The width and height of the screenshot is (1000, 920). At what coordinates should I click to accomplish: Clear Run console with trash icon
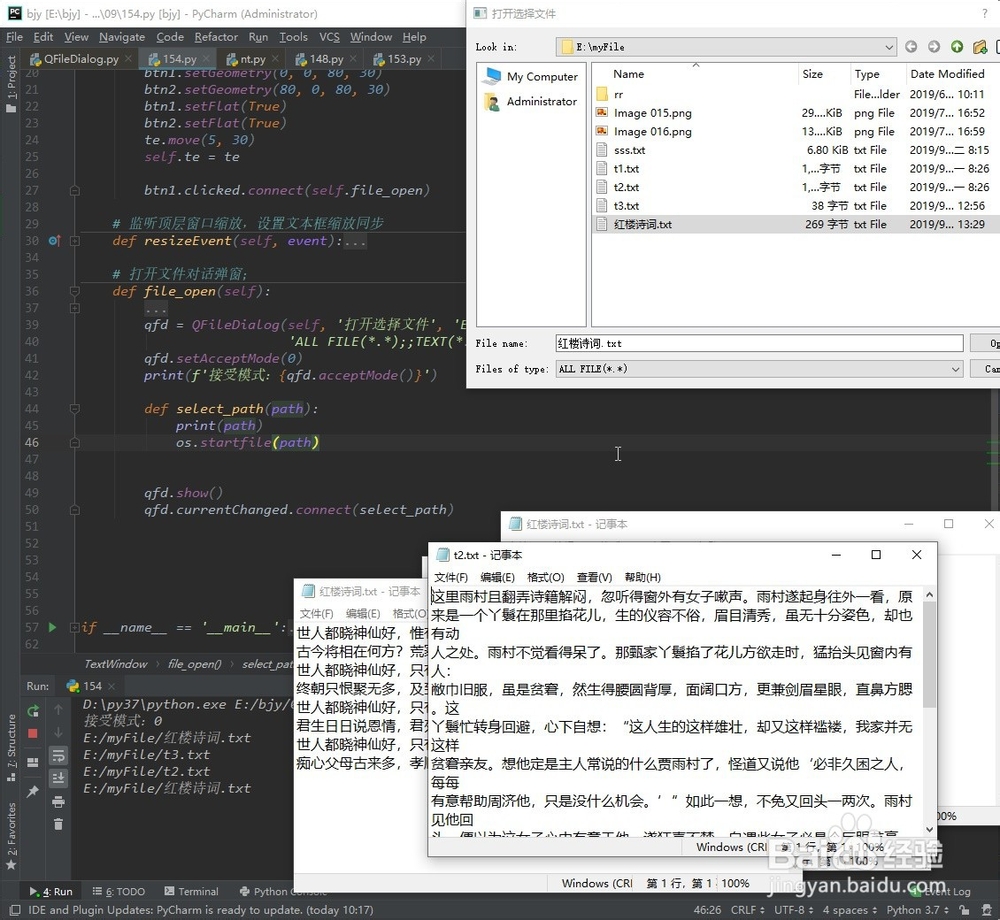58,824
